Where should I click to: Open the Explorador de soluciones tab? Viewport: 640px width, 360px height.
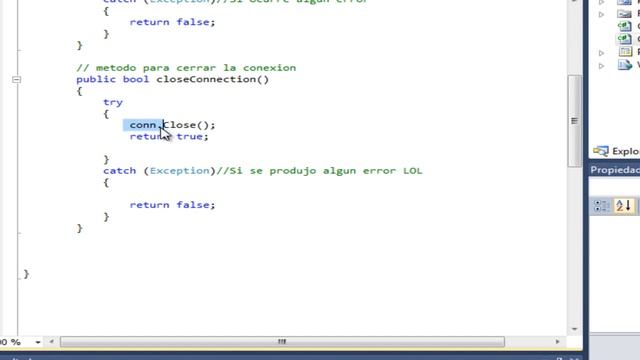pos(616,151)
